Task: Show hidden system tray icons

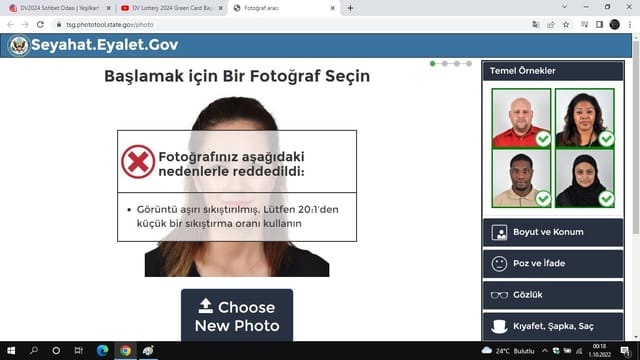Action: tap(544, 351)
